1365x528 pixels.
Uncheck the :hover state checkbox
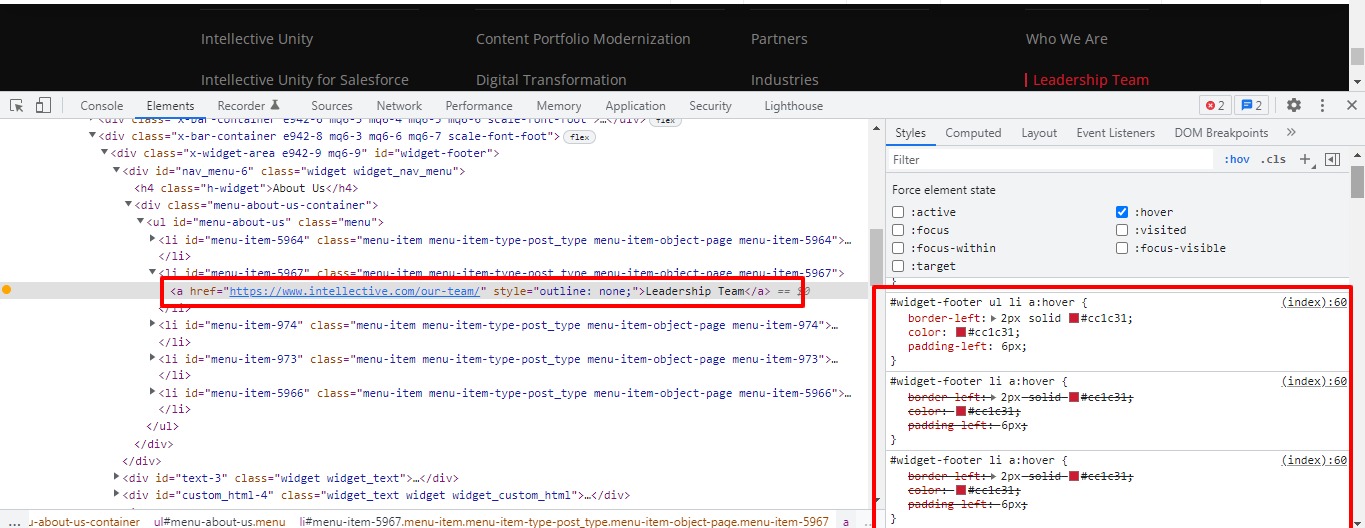pyautogui.click(x=1122, y=212)
